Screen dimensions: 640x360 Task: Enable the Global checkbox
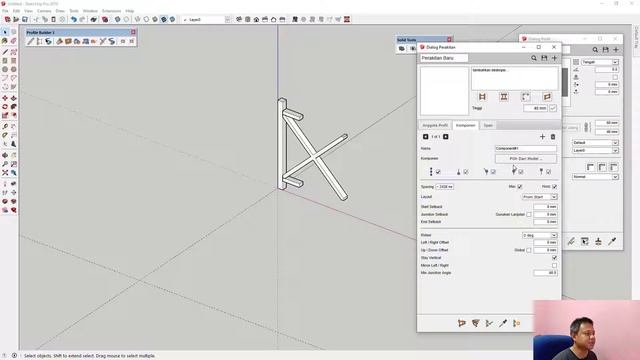(529, 250)
